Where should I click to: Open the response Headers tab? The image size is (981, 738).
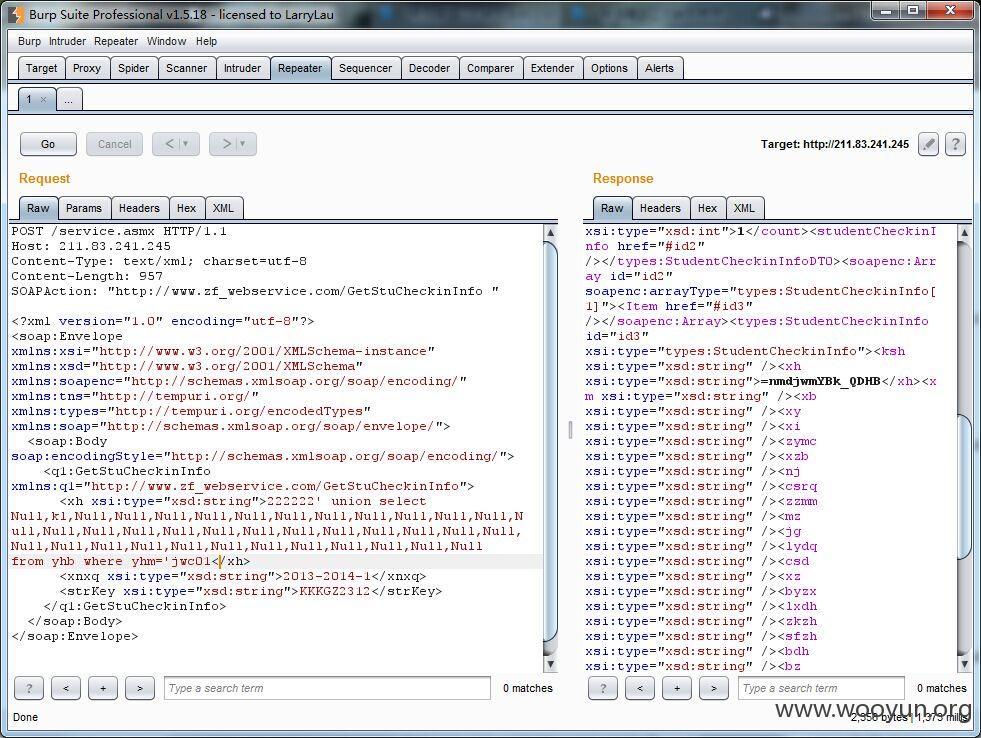pyautogui.click(x=660, y=208)
